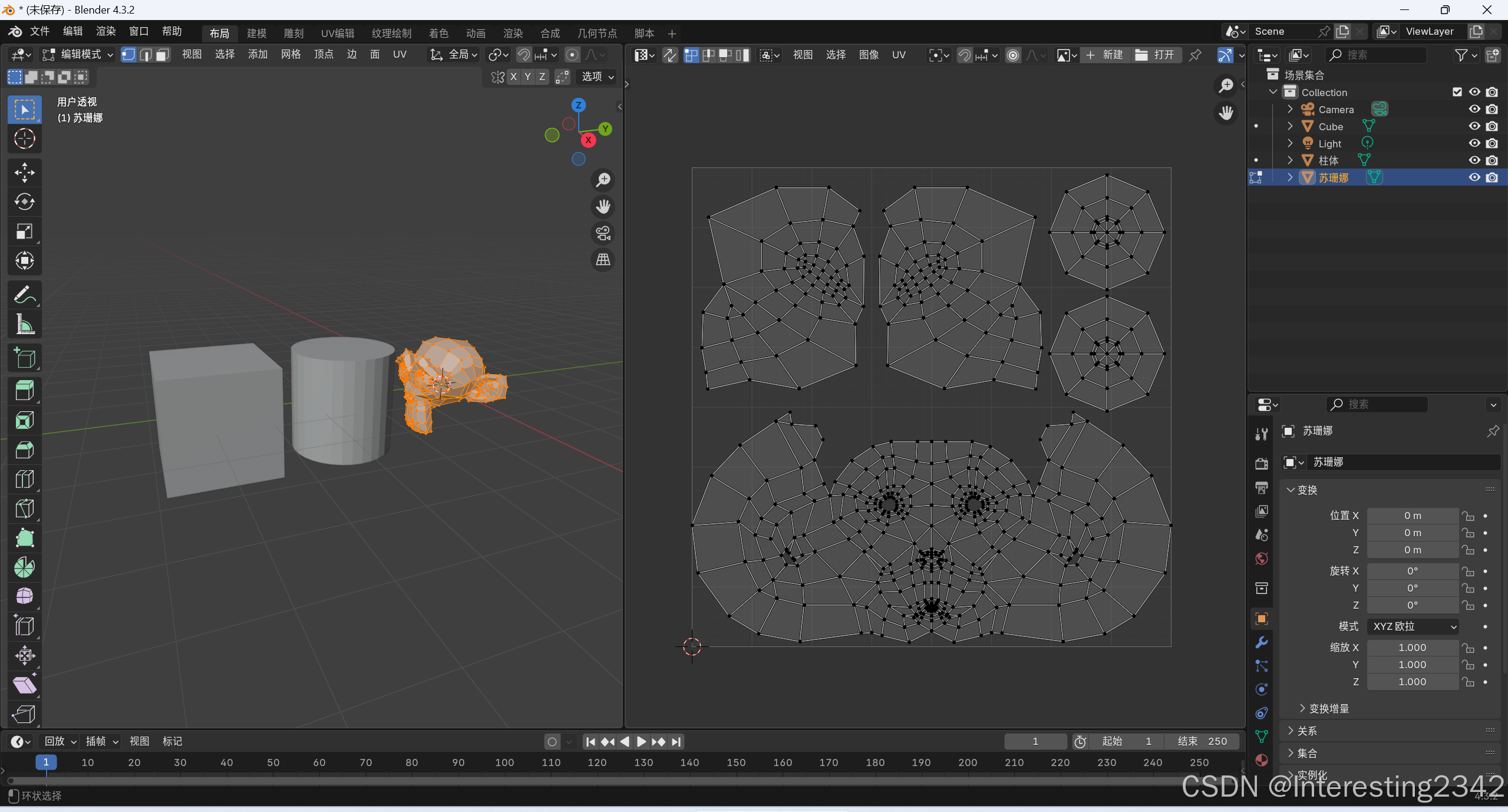
Task: Select the Knife tool
Action: (24, 509)
